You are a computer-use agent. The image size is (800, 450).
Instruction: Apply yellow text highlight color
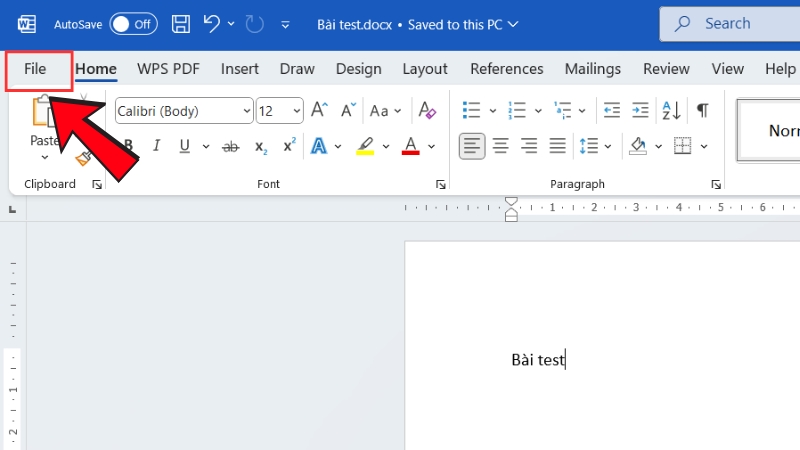pos(365,146)
